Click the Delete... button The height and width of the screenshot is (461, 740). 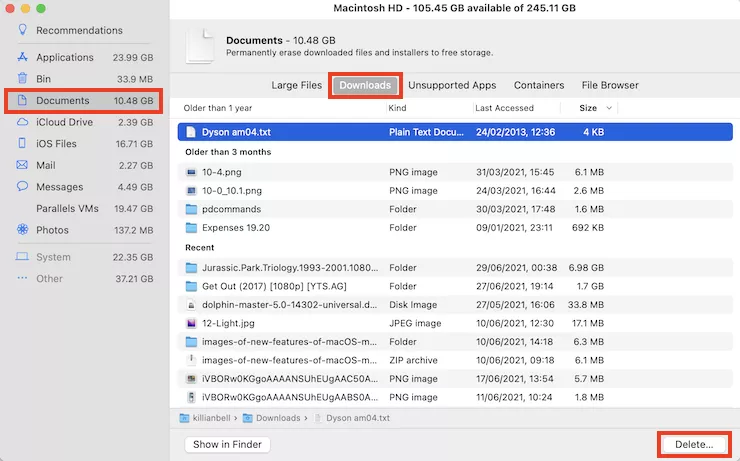(694, 444)
